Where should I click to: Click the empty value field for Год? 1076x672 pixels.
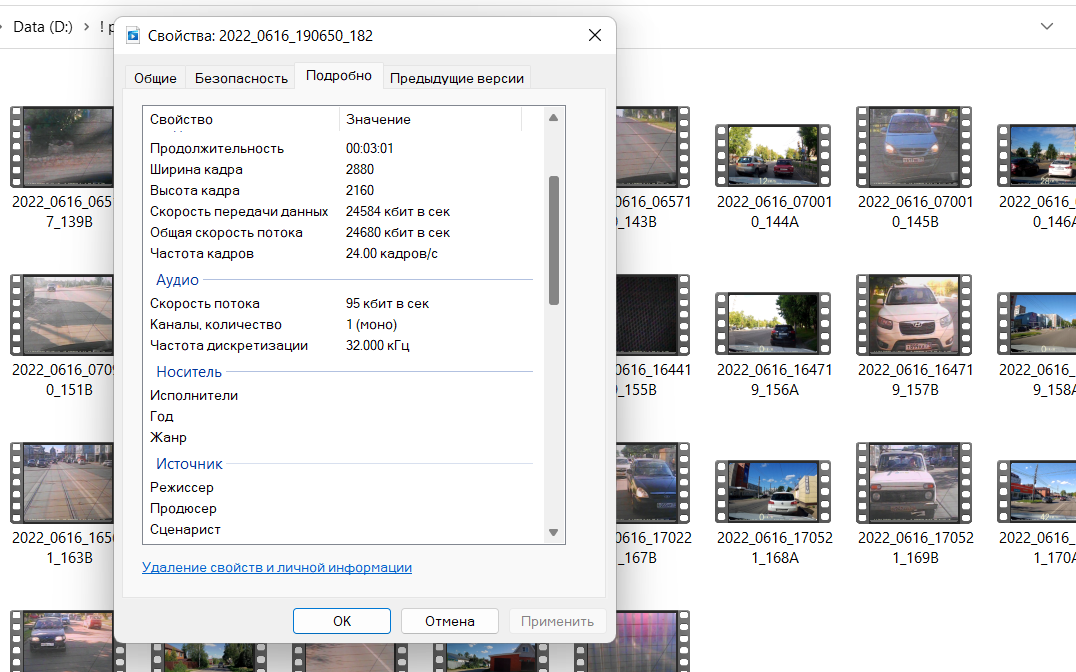[430, 416]
